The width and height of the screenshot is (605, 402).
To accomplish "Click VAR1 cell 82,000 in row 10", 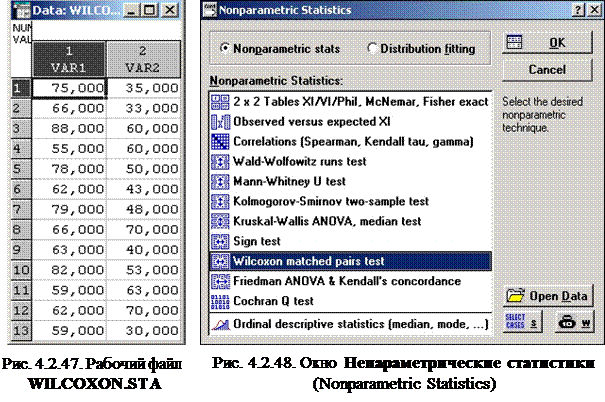I will tap(69, 270).
